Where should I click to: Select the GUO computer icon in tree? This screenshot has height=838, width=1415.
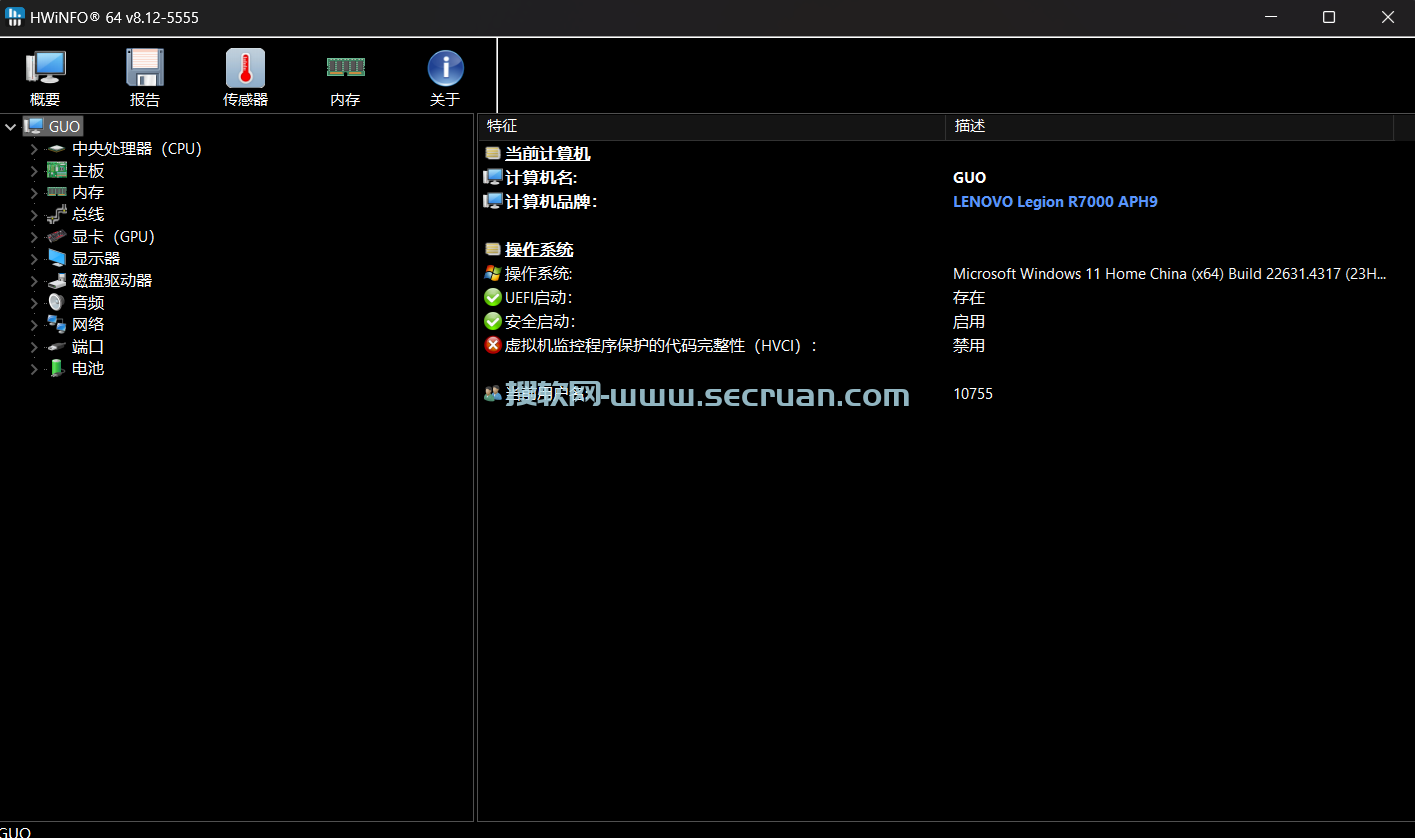34,126
